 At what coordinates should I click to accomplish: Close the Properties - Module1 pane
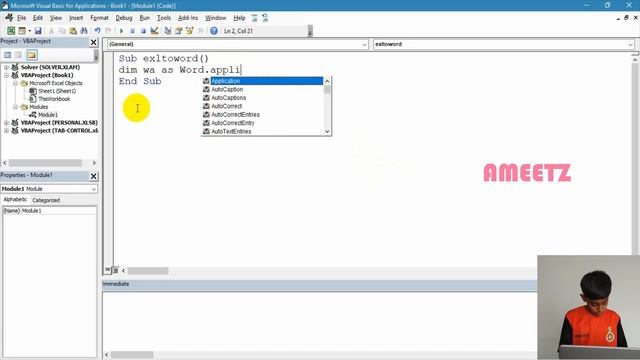(93, 176)
